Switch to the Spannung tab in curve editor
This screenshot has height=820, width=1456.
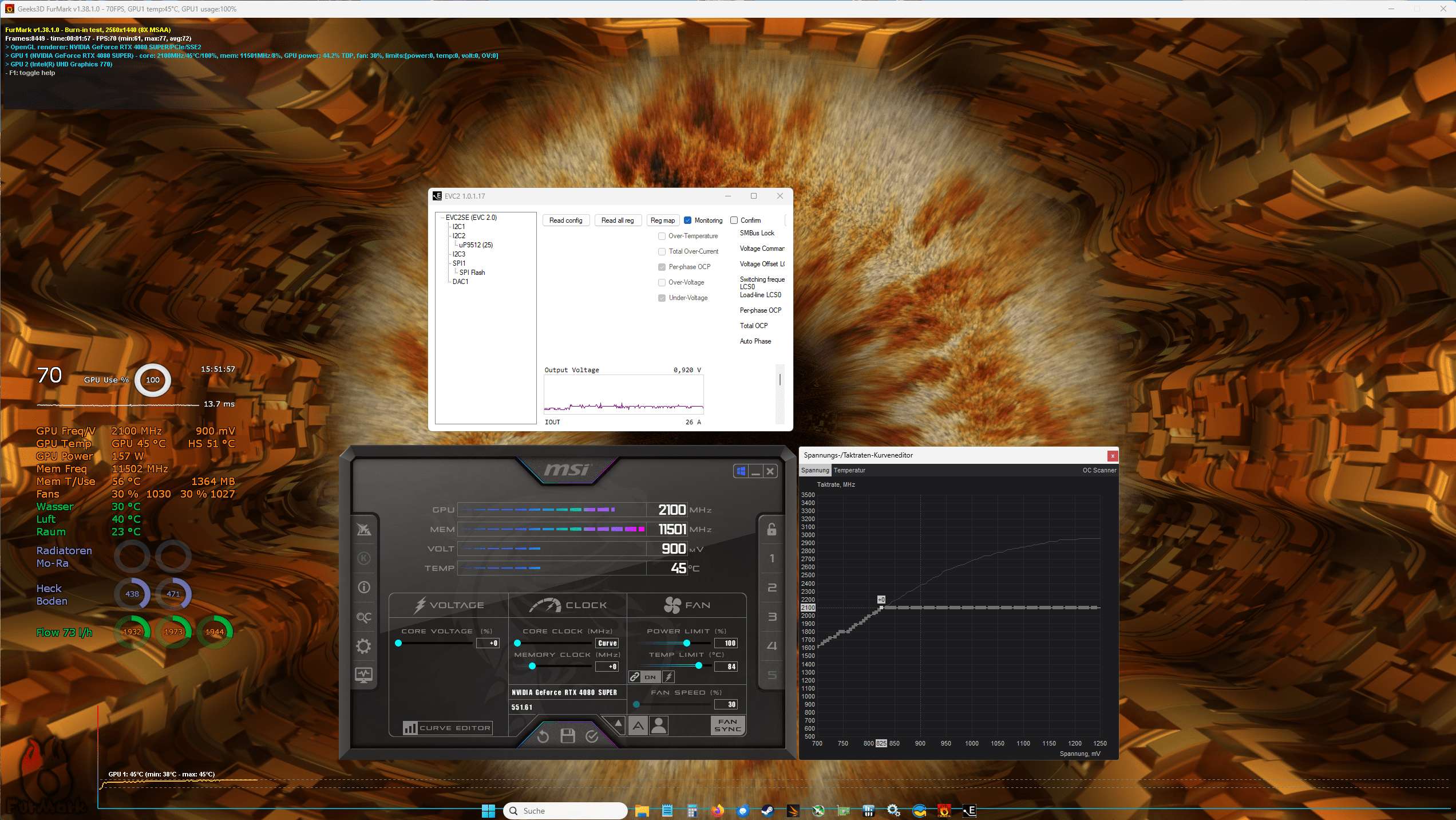[815, 470]
